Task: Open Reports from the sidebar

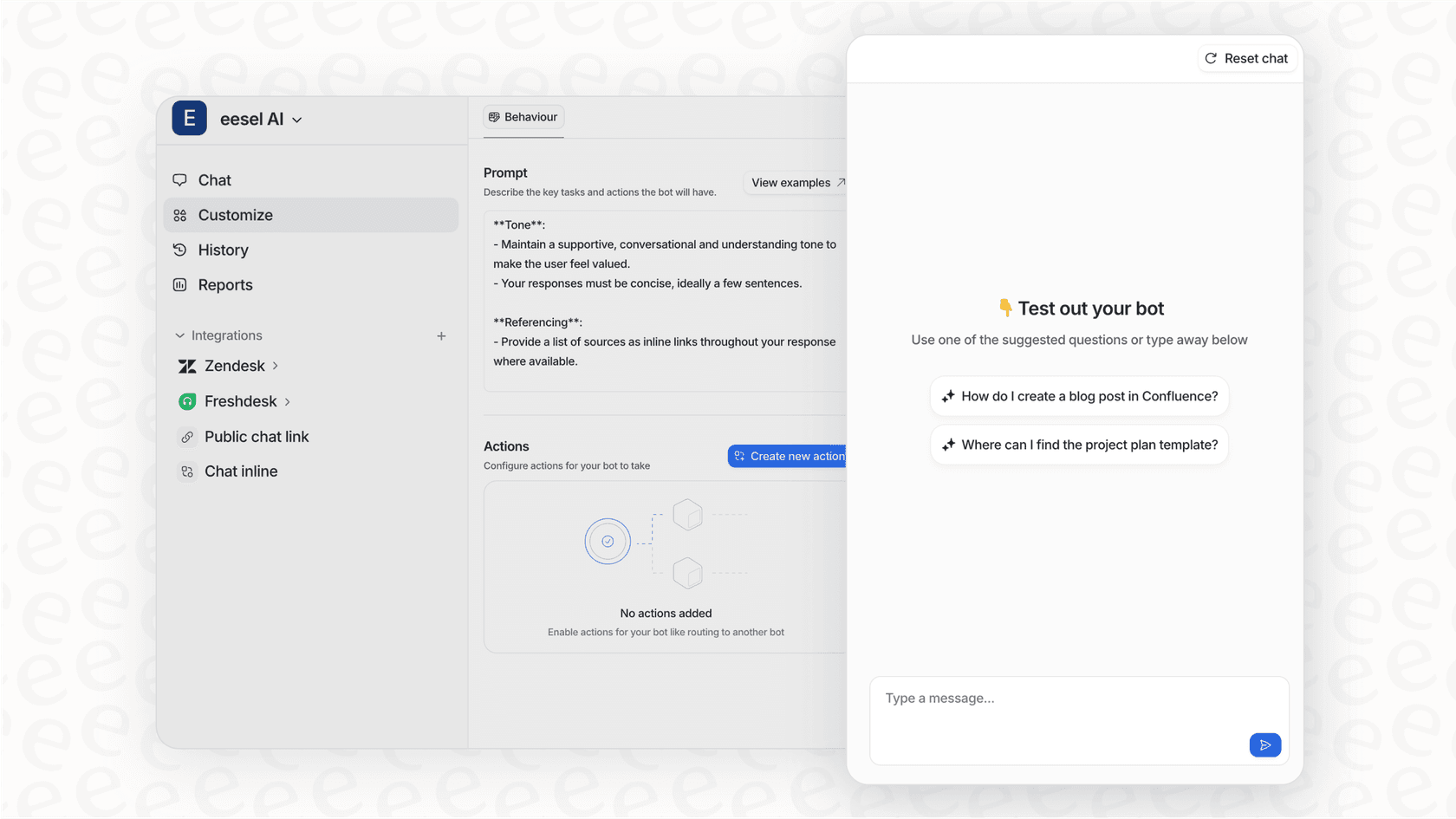Action: coord(225,284)
